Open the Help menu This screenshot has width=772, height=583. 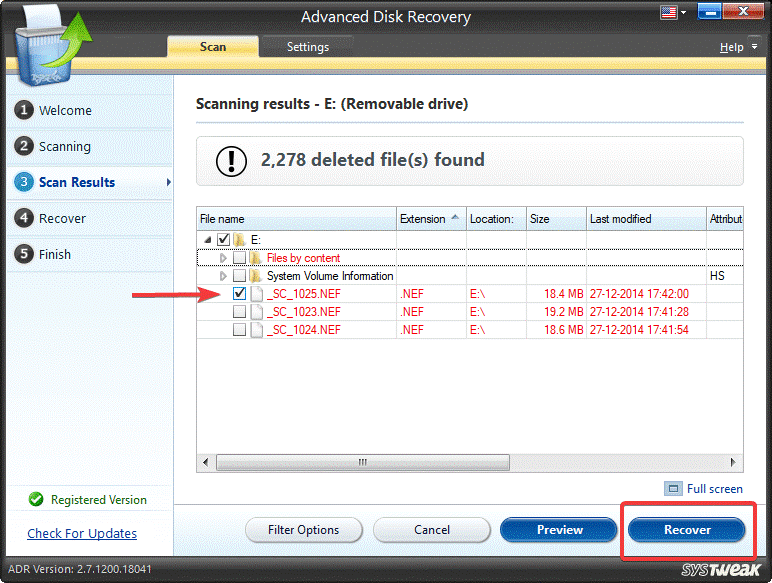[731, 47]
